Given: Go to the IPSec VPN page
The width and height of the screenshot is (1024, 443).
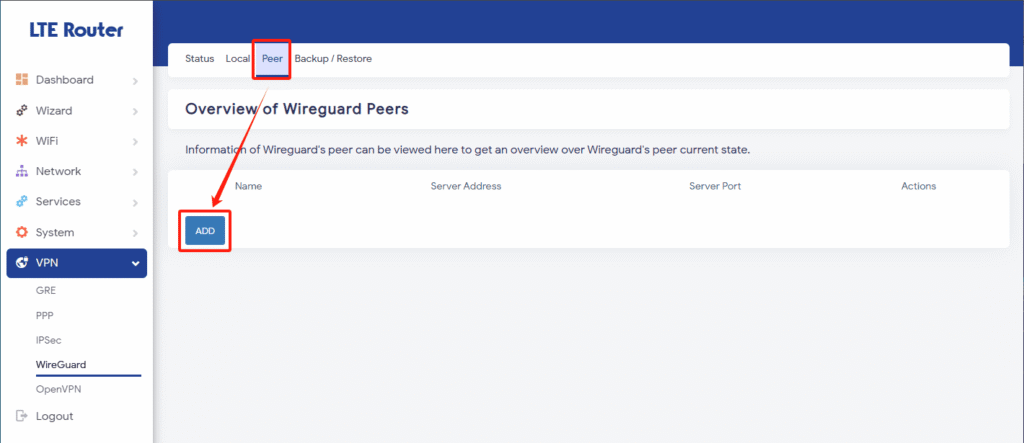Looking at the screenshot, I should coord(48,340).
